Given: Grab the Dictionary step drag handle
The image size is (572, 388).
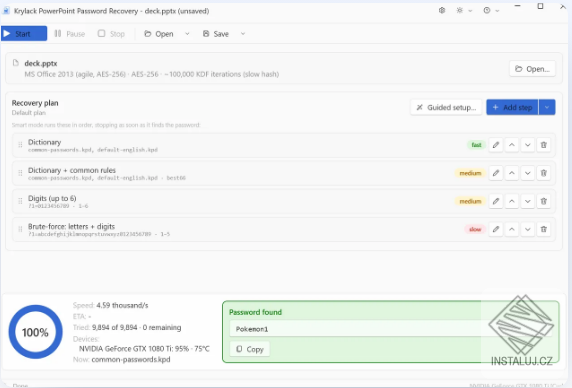Looking at the screenshot, I should [20, 145].
